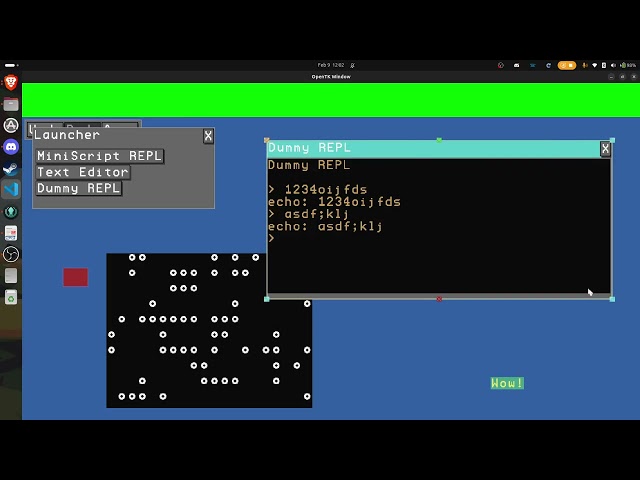
Task: Open the gray drive icon in the dock
Action: coord(11,276)
